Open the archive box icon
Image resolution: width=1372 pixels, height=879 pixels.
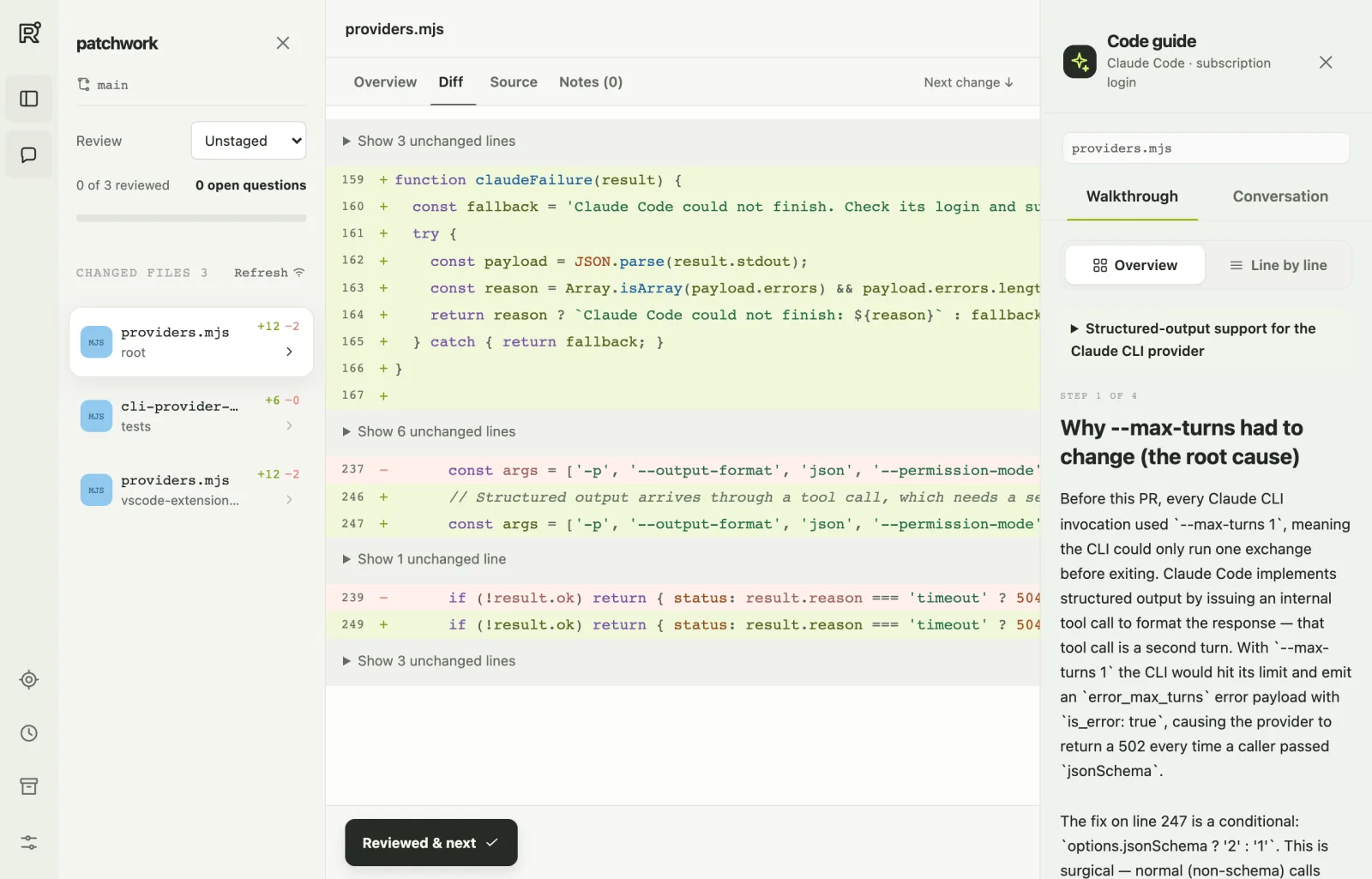point(29,786)
